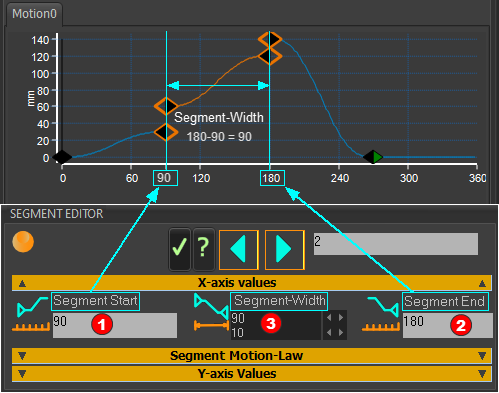
Task: Increase increment with lower right spinner arrow
Action: tap(341, 332)
